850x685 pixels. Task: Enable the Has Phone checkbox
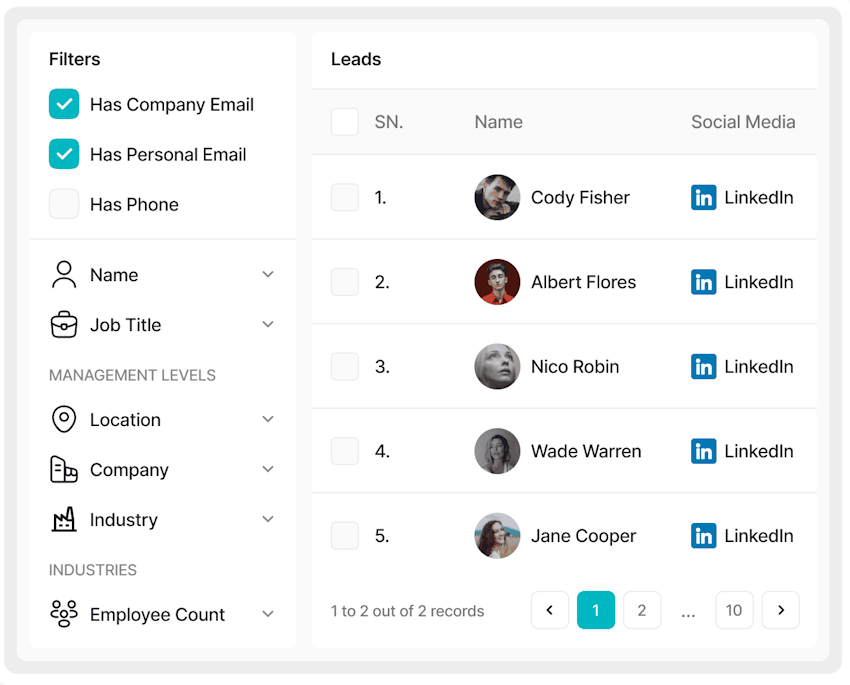(x=64, y=204)
